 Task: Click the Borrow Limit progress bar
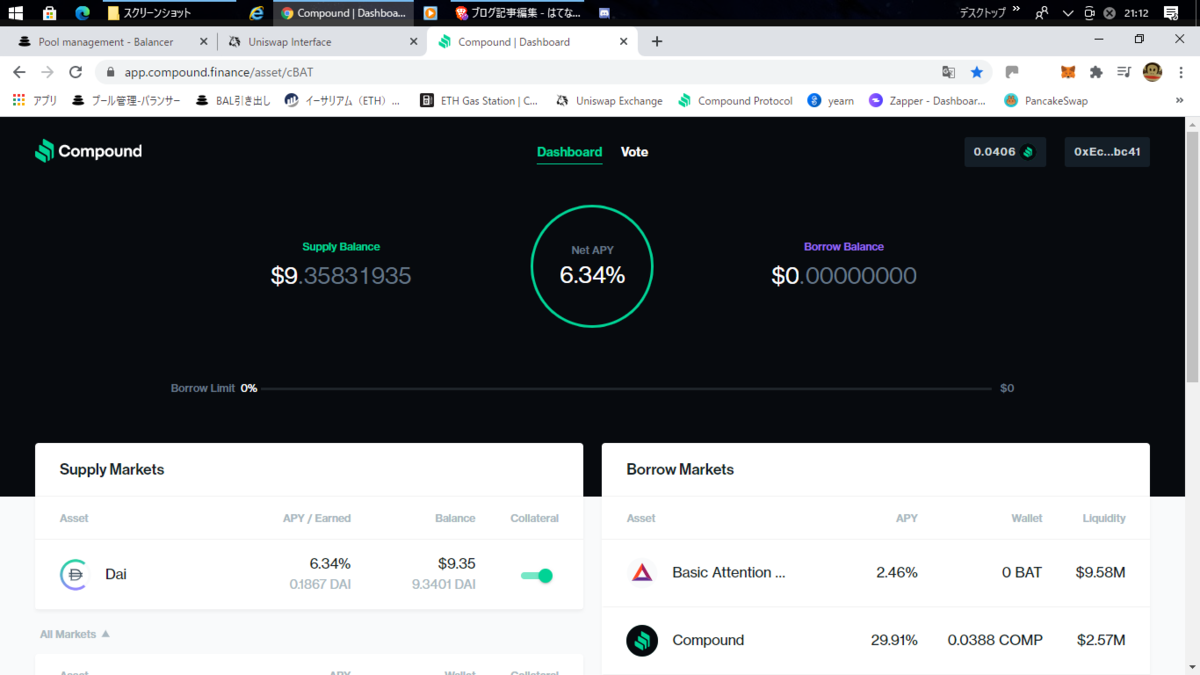(x=627, y=388)
